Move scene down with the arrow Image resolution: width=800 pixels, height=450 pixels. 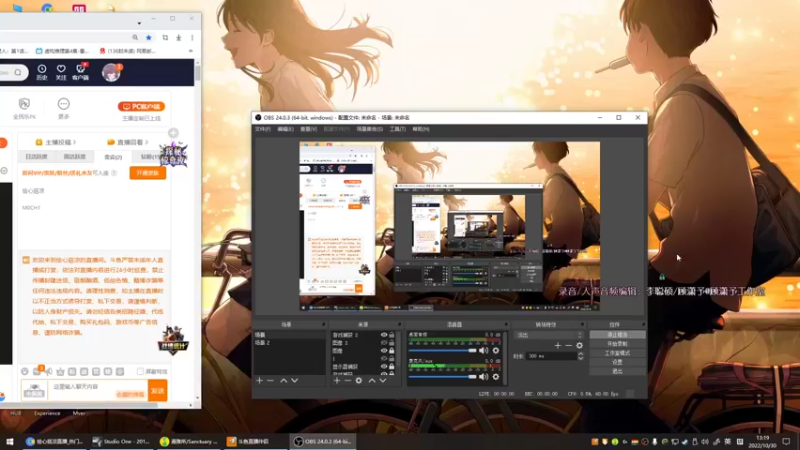click(294, 381)
